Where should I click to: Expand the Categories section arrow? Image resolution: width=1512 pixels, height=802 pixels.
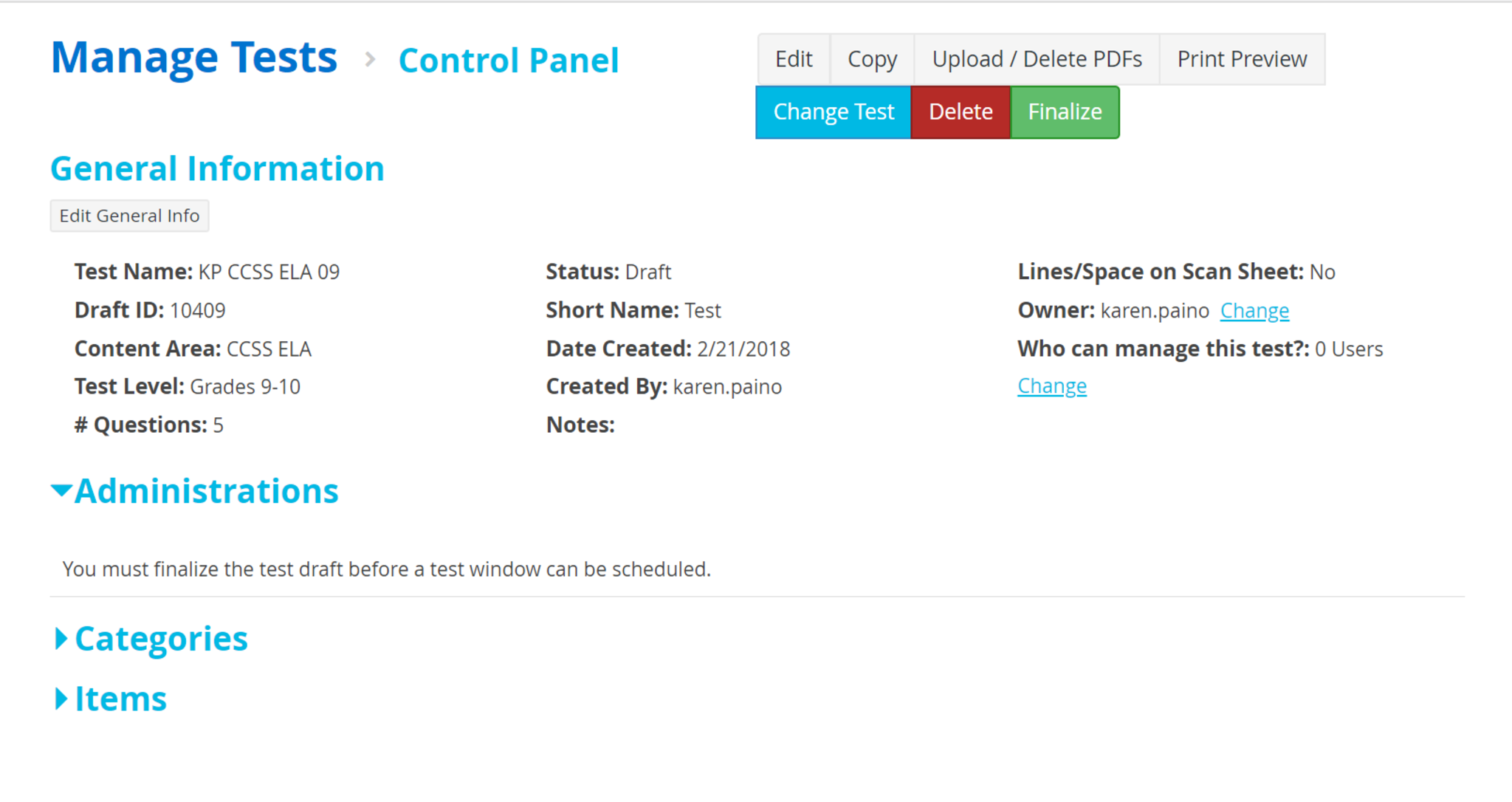tap(61, 639)
